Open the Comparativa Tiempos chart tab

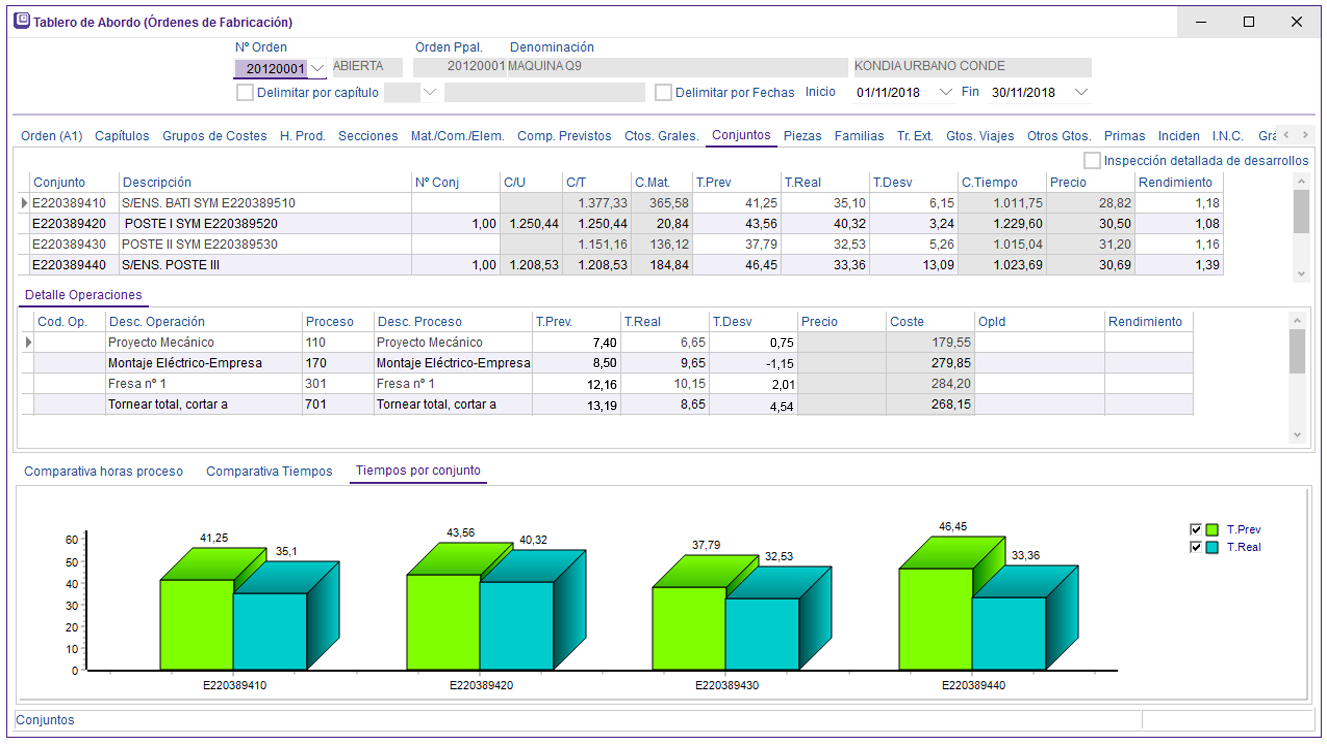coord(269,471)
